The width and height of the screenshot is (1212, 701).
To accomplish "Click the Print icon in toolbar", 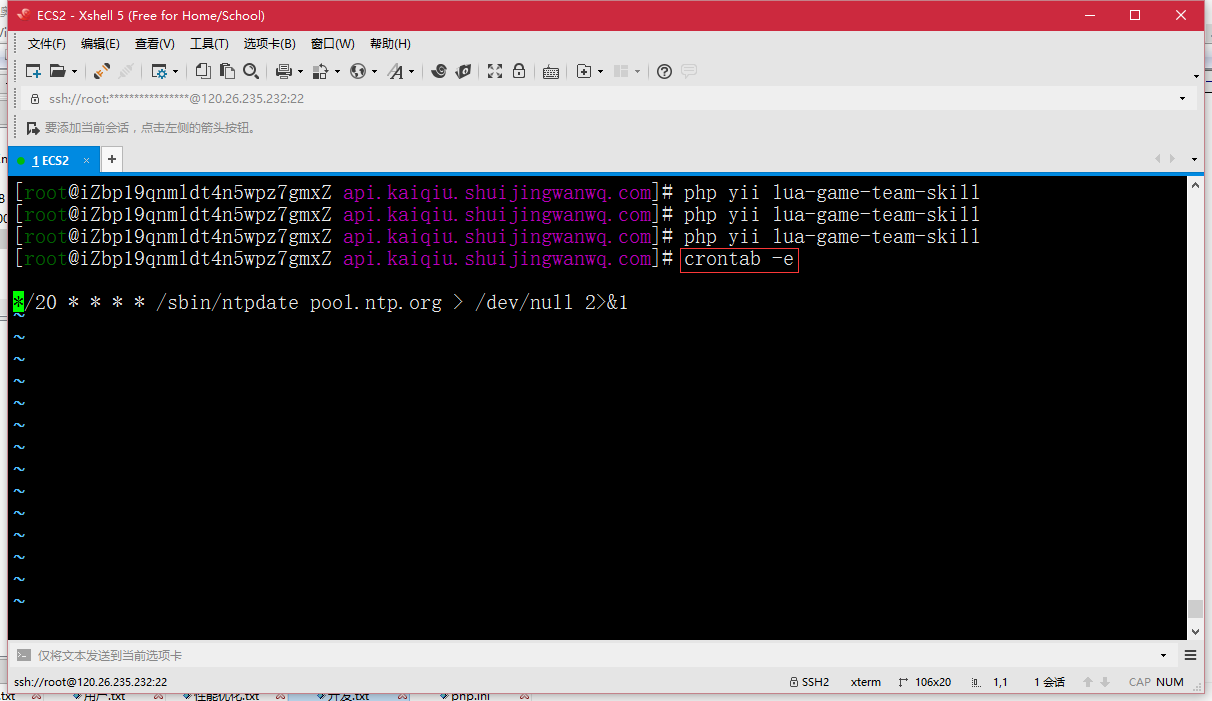I will pyautogui.click(x=283, y=71).
